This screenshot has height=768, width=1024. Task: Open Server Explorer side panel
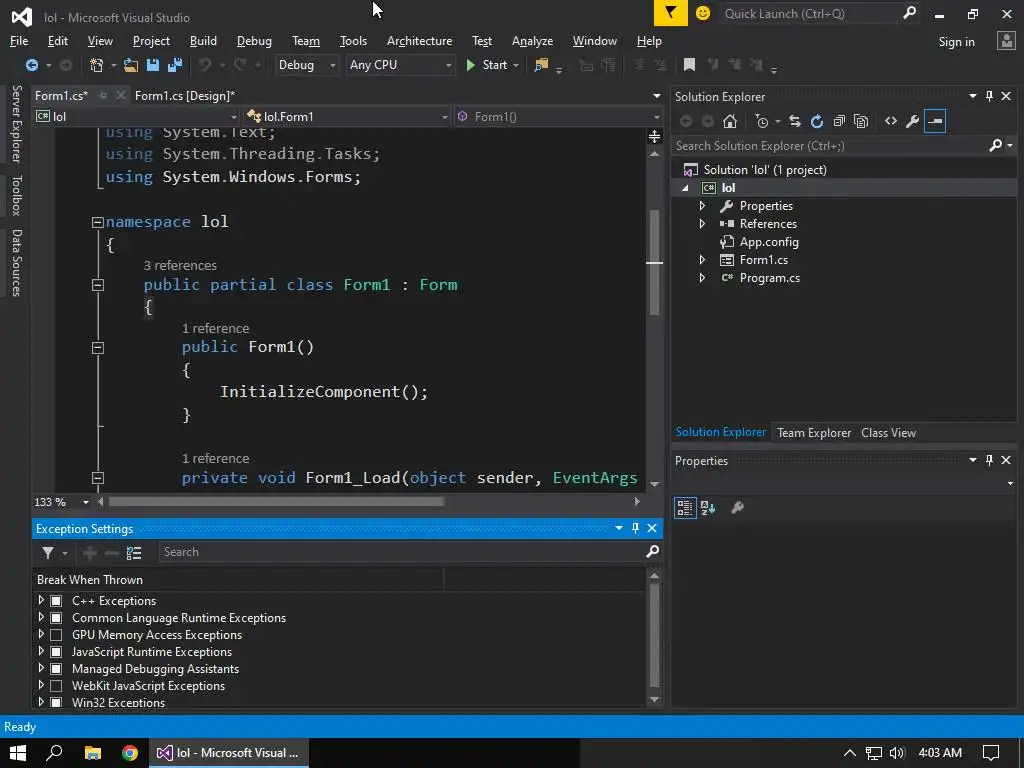pyautogui.click(x=16, y=123)
